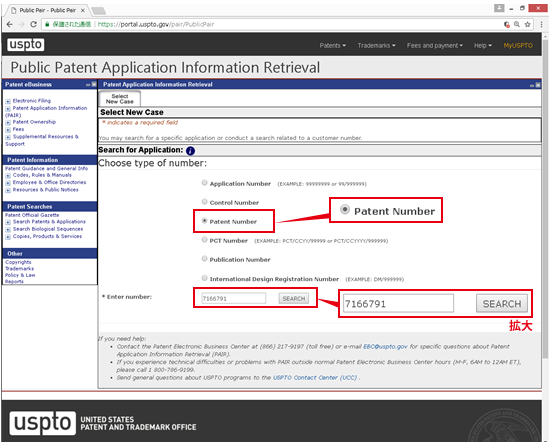Image resolution: width=550 pixels, height=442 pixels.
Task: Reload the page with the refresh icon
Action: 33,24
